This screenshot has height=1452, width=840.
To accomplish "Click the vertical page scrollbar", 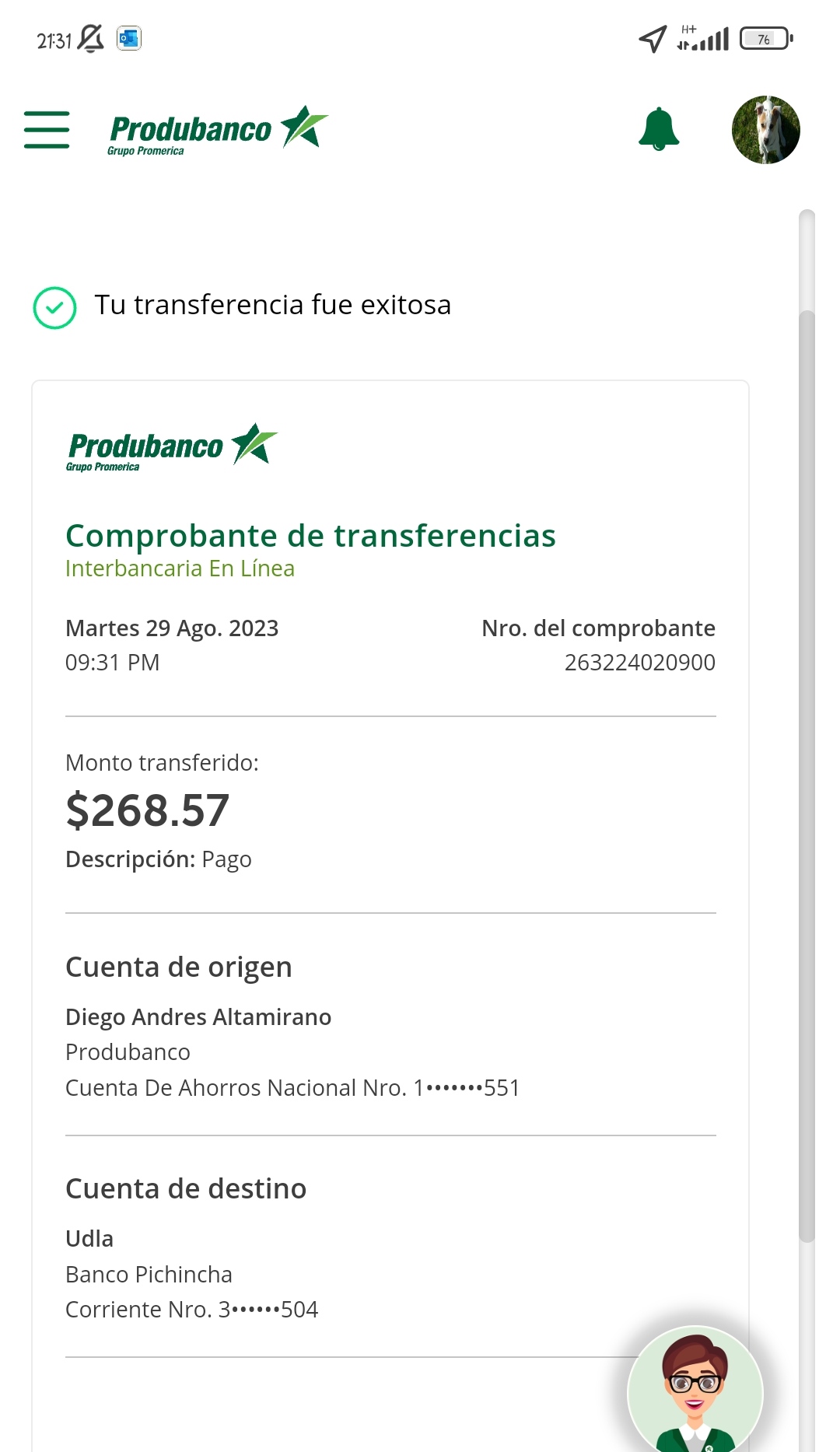I will 807,776.
